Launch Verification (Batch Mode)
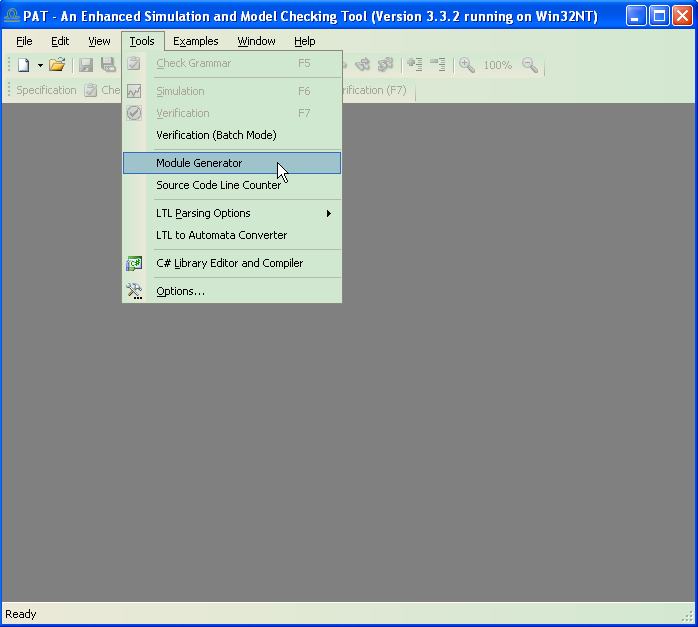The image size is (698, 627). (216, 135)
